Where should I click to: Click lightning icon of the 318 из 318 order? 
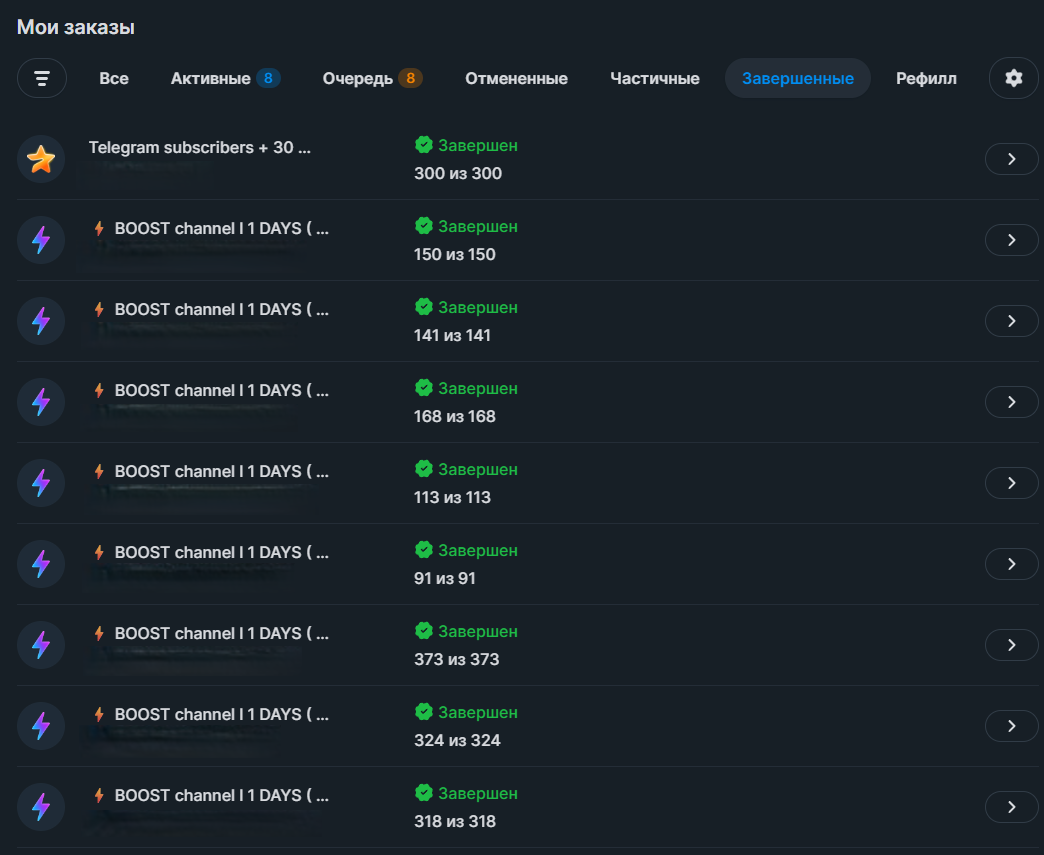pyautogui.click(x=41, y=807)
